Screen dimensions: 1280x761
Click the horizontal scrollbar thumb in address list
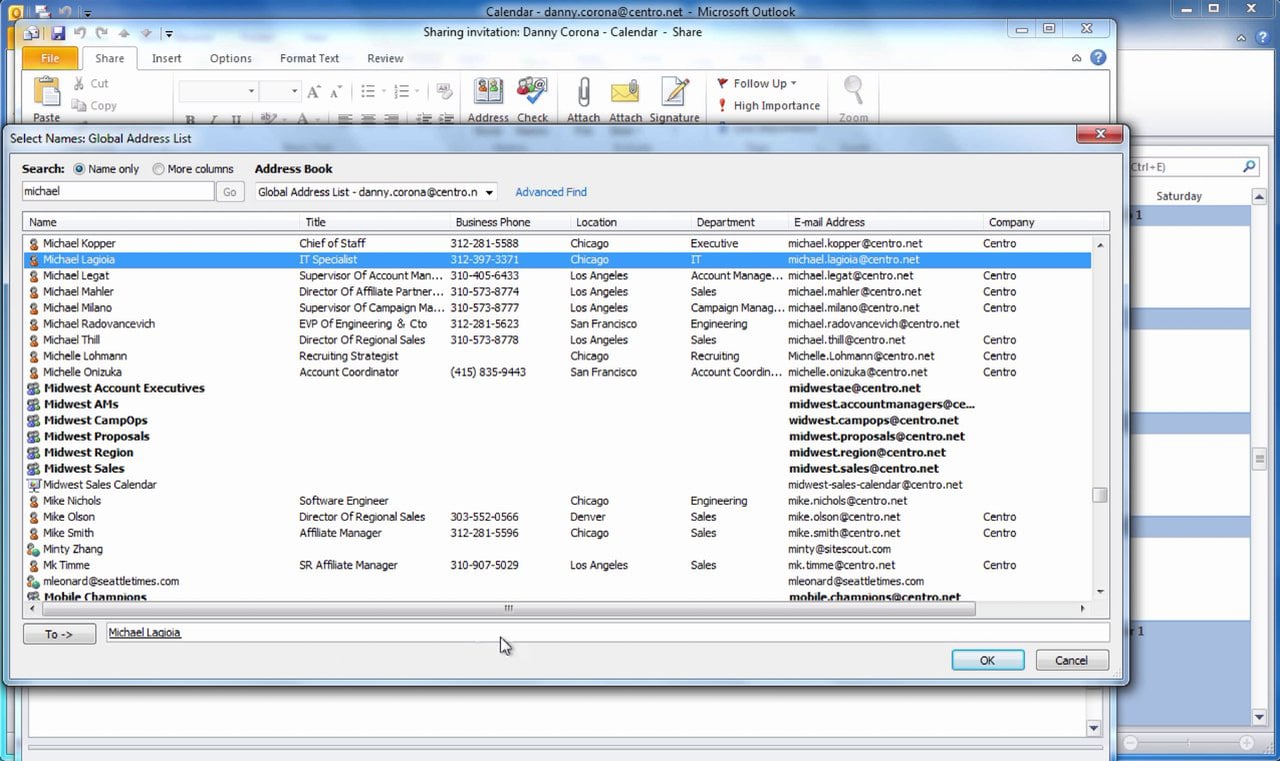pos(508,608)
